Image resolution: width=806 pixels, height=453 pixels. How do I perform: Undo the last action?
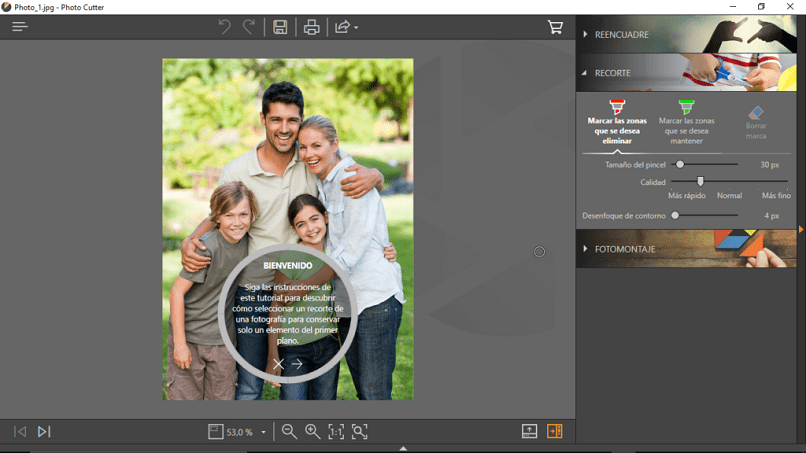(224, 27)
